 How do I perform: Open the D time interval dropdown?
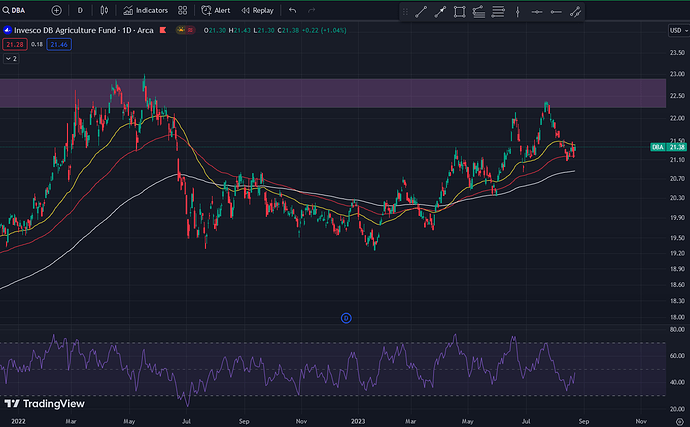[x=80, y=10]
